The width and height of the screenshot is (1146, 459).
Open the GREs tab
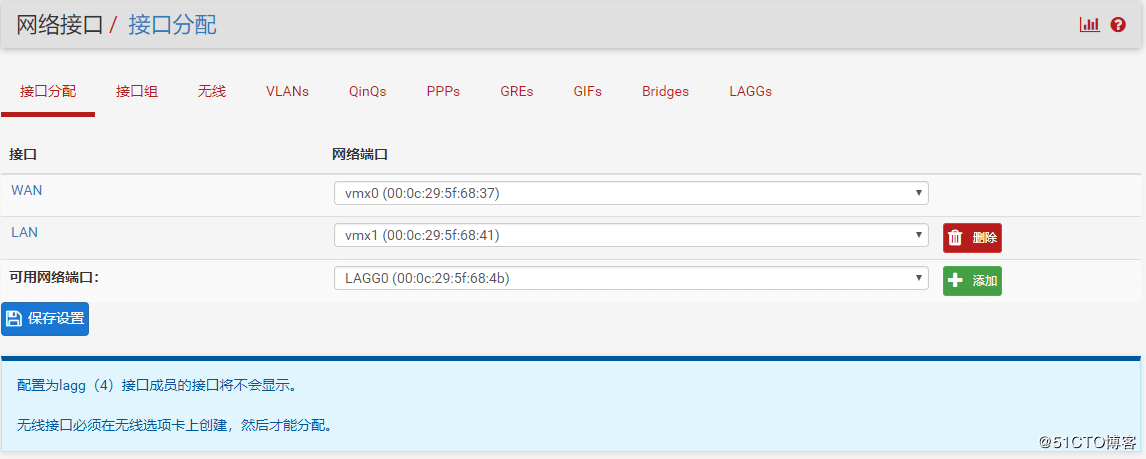(x=517, y=91)
